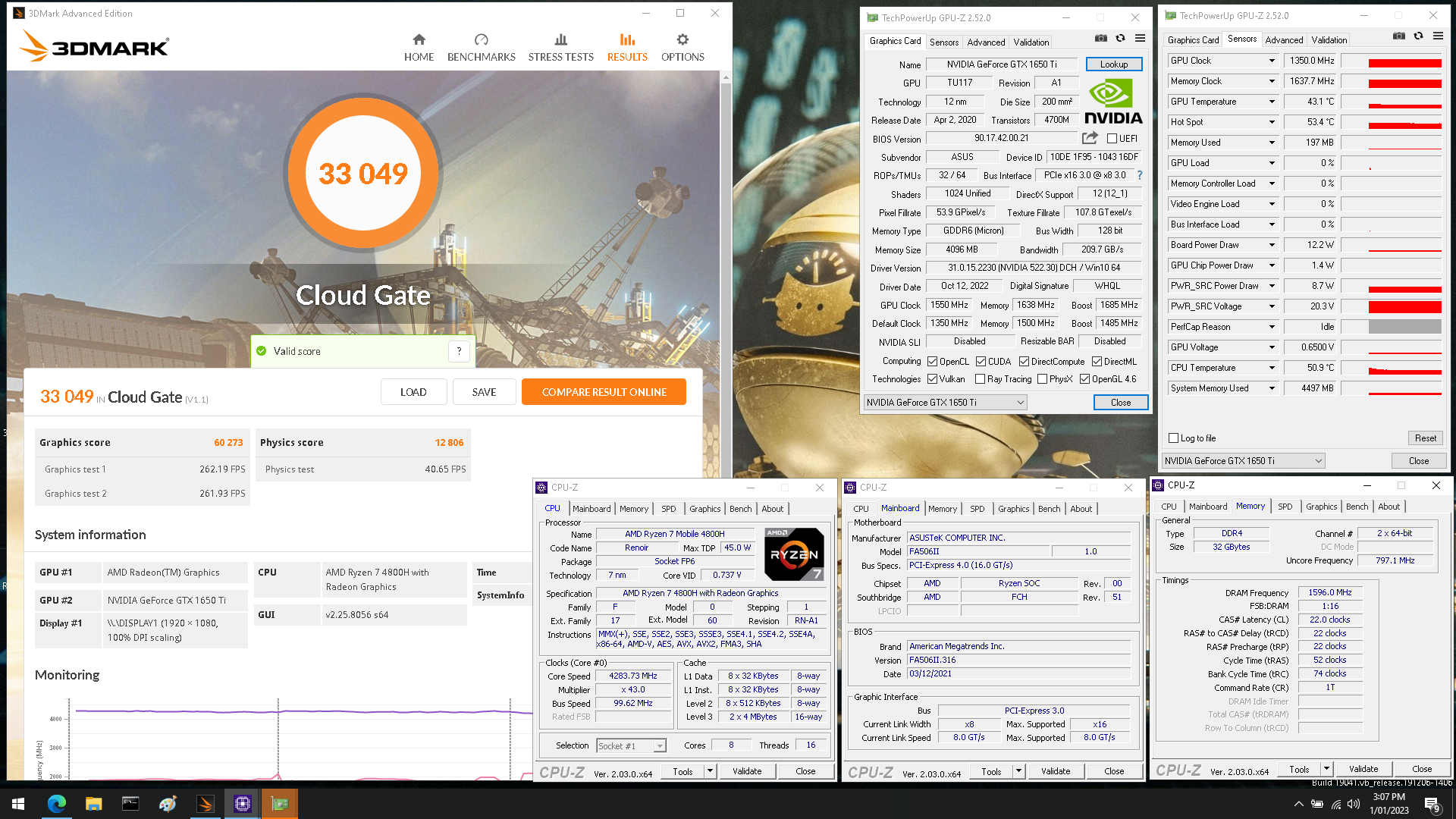Enable the Log to file checkbox
Viewport: 1456px width, 819px height.
tap(1174, 438)
